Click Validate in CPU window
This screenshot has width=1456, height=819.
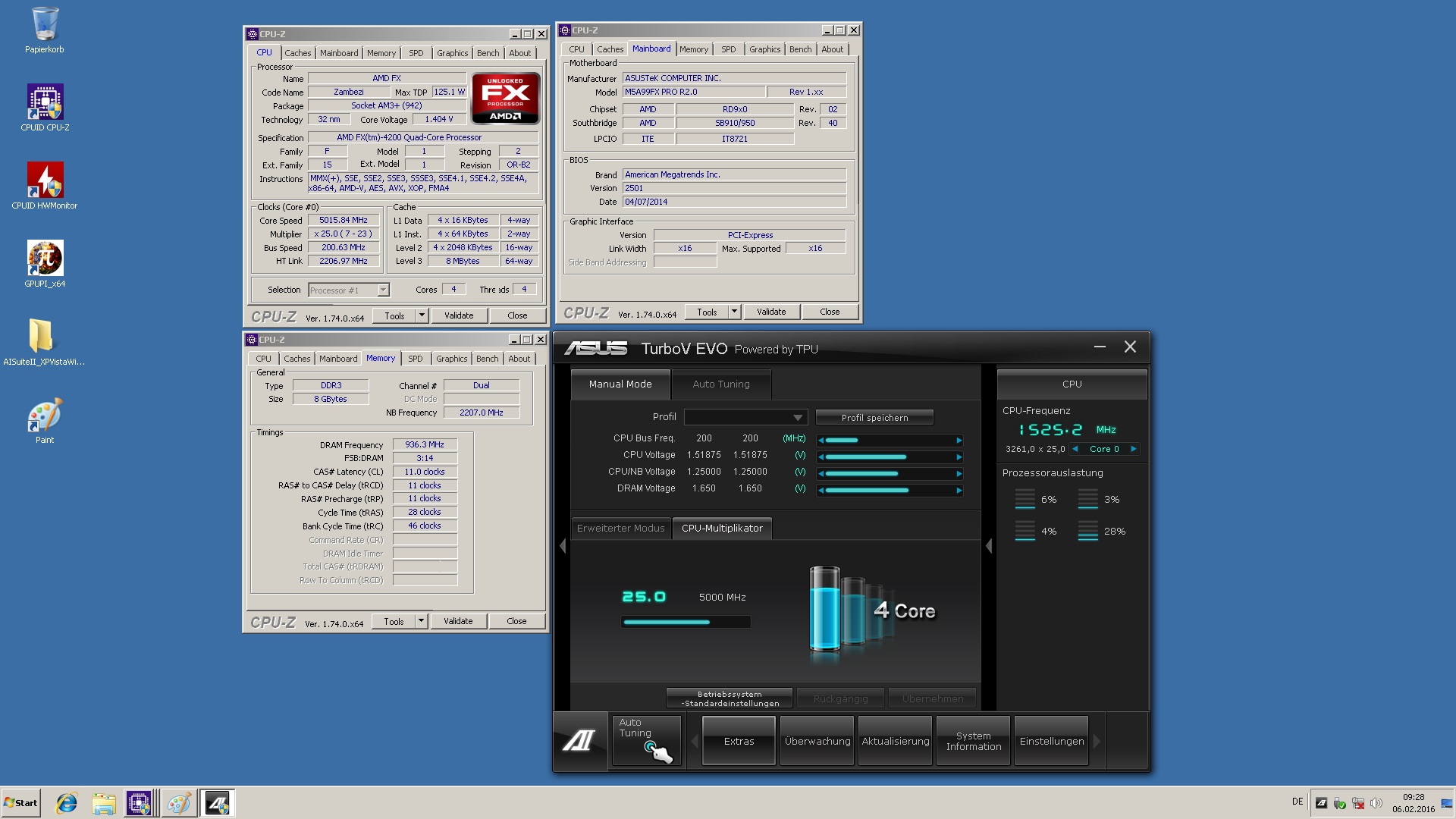459,315
